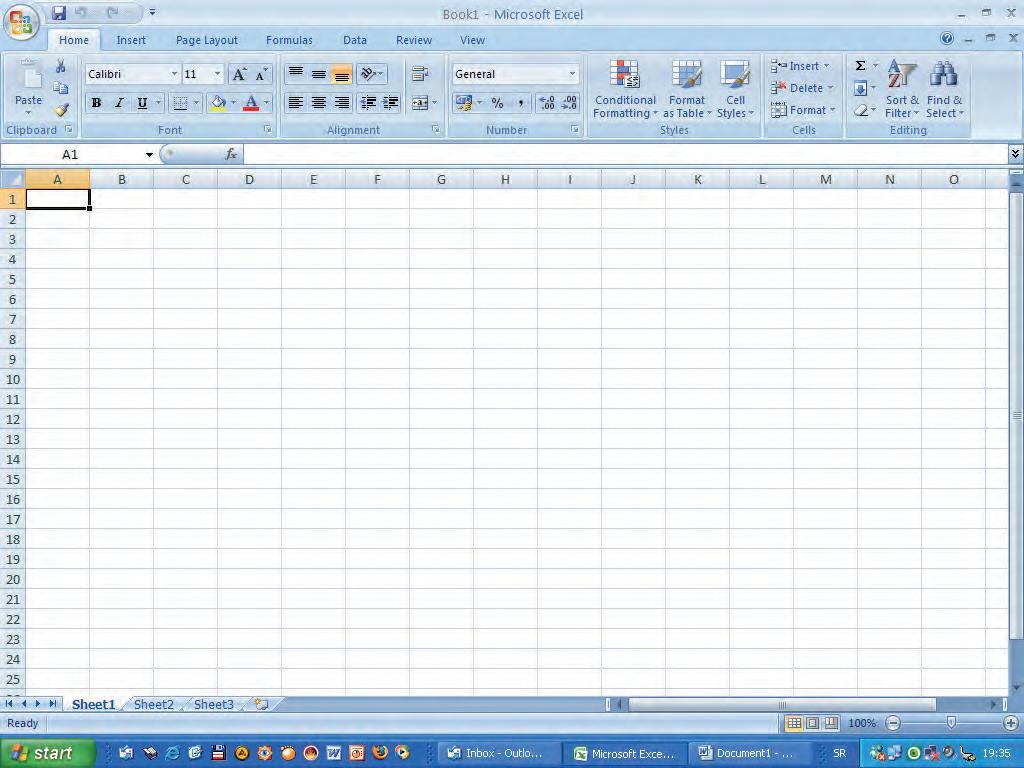Apply Accounting Number Format
The image size is (1024, 768).
click(464, 103)
